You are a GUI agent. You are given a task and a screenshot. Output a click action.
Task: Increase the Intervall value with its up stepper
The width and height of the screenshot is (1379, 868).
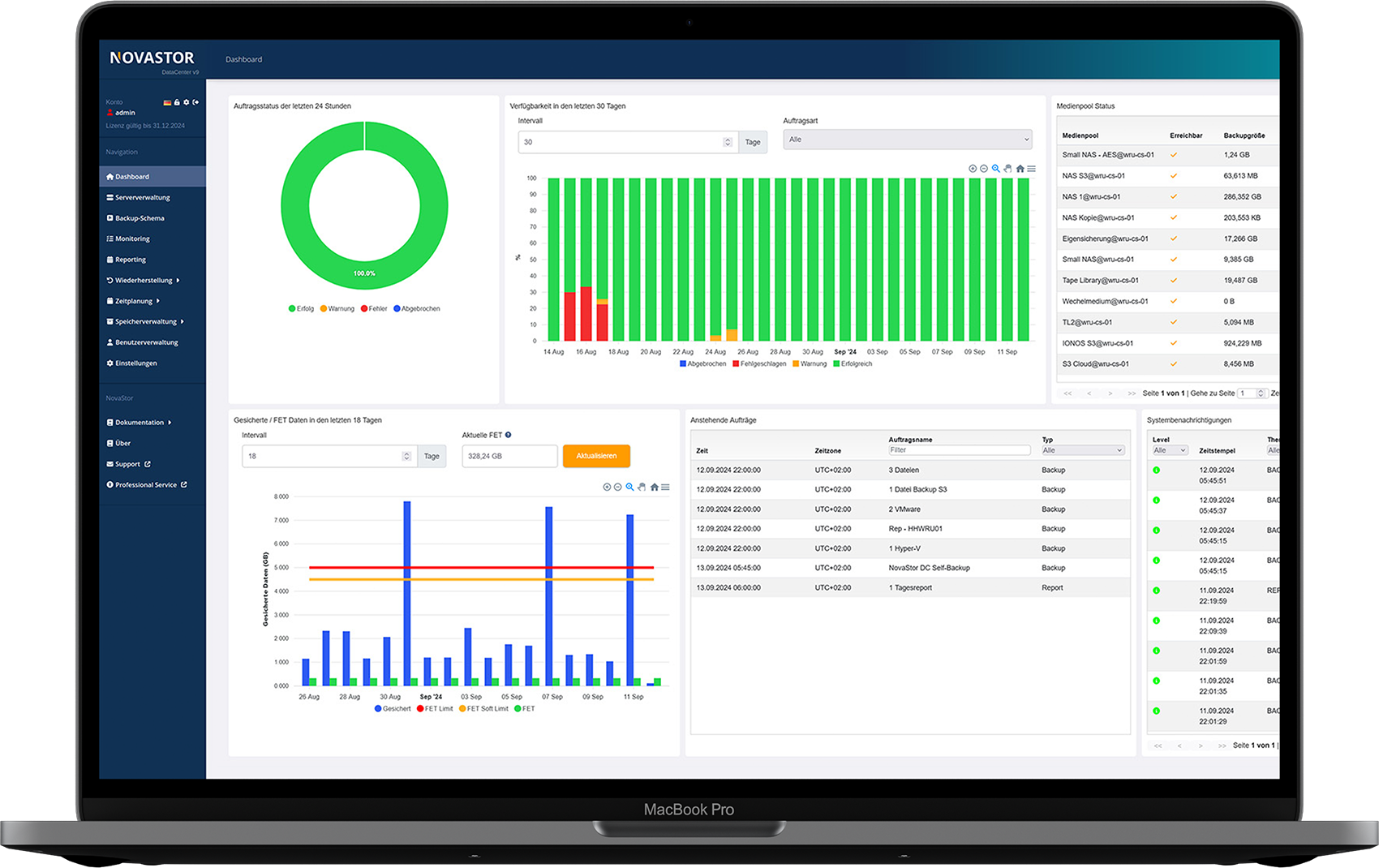(x=727, y=138)
